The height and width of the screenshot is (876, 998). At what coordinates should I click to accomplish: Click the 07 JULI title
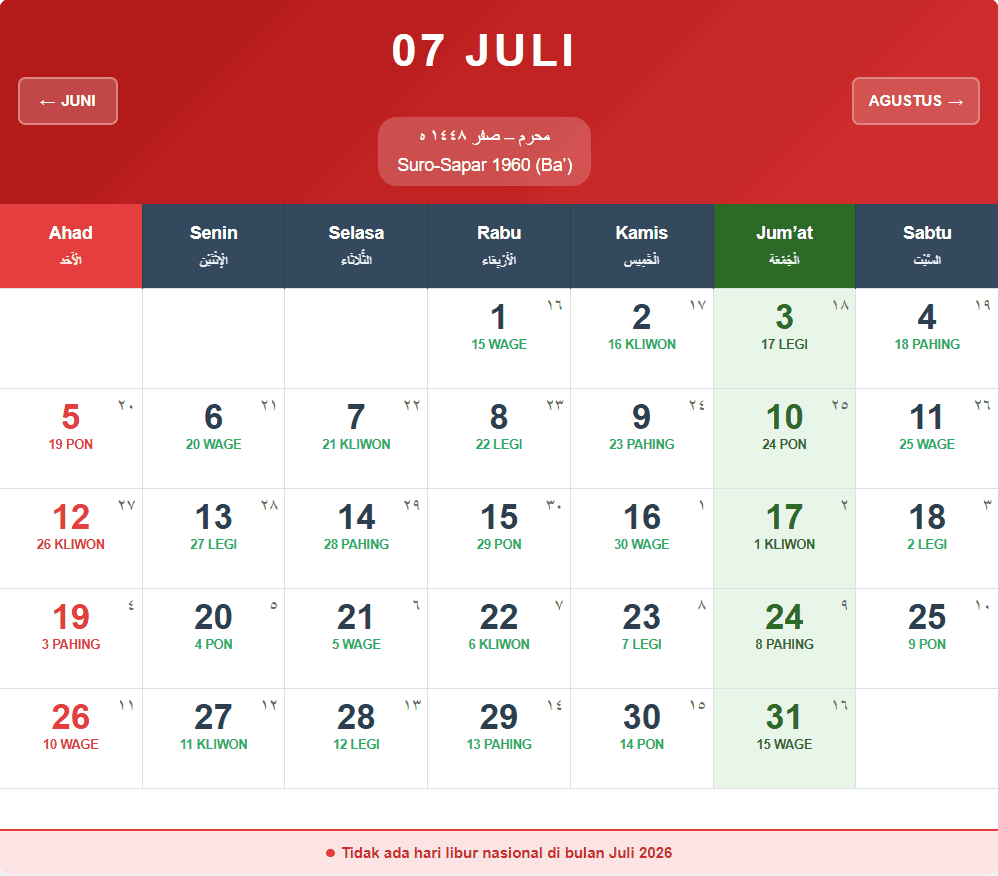tap(484, 50)
